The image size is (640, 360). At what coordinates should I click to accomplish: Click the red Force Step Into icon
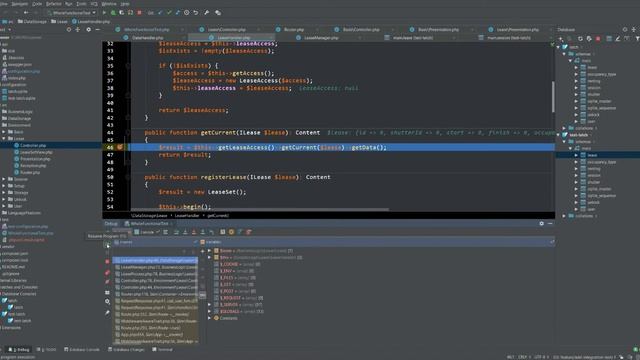click(x=194, y=232)
